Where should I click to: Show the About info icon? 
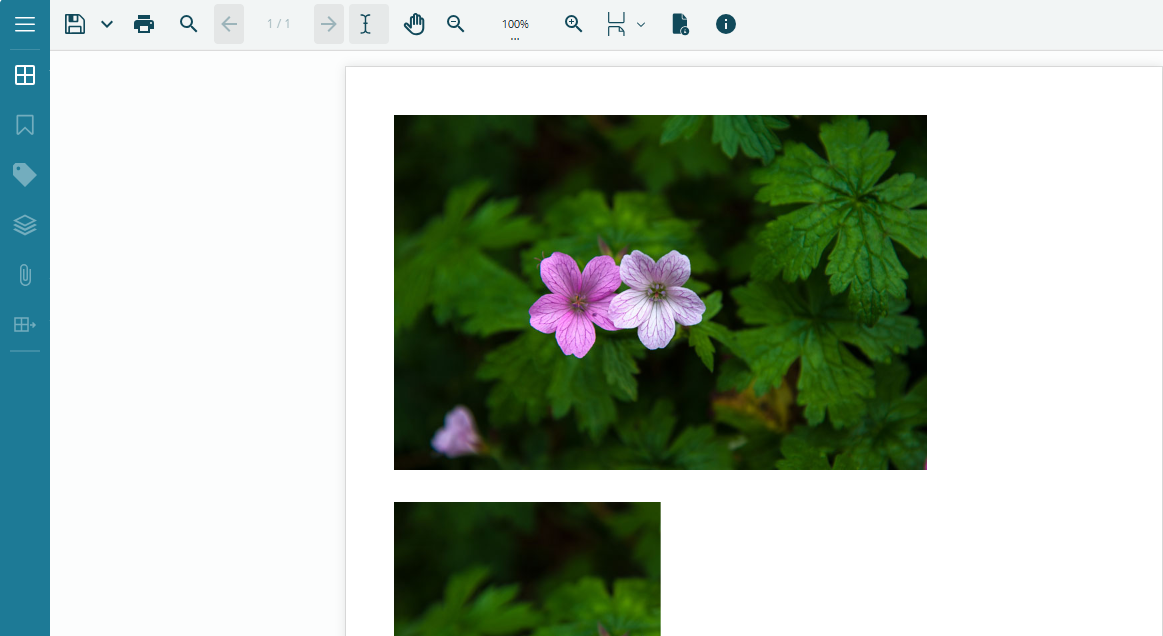(725, 24)
